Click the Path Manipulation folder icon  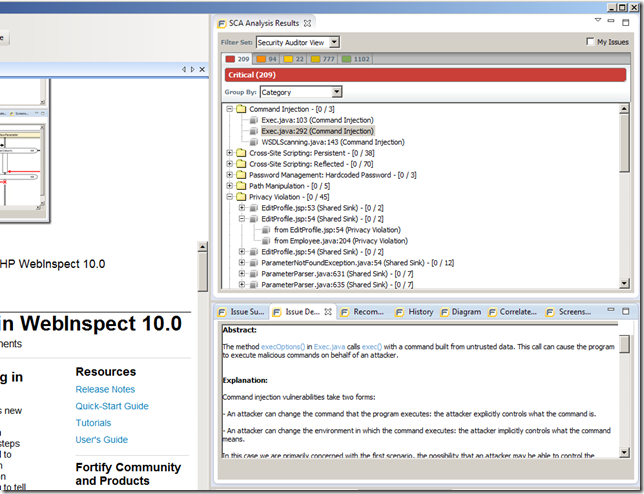click(241, 186)
